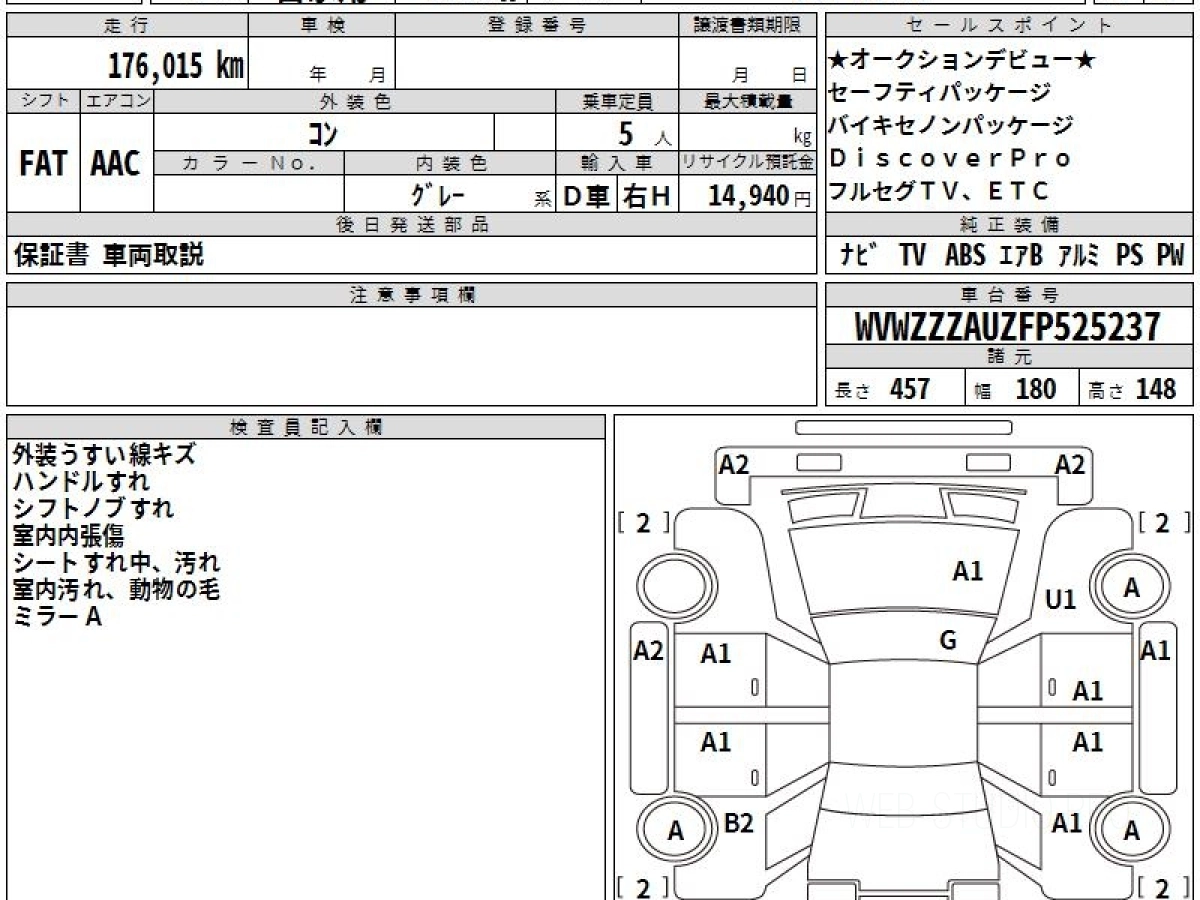Select the G mark on the windshield
This screenshot has width=1200, height=900.
[948, 641]
